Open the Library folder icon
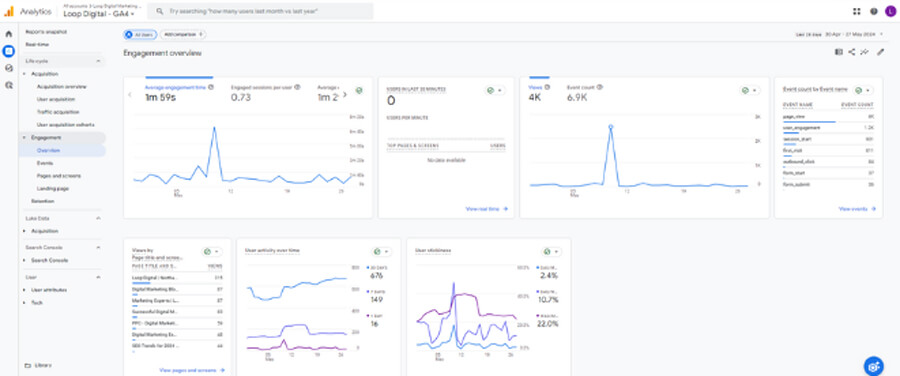Screen dimensions: 900x376 (27, 365)
